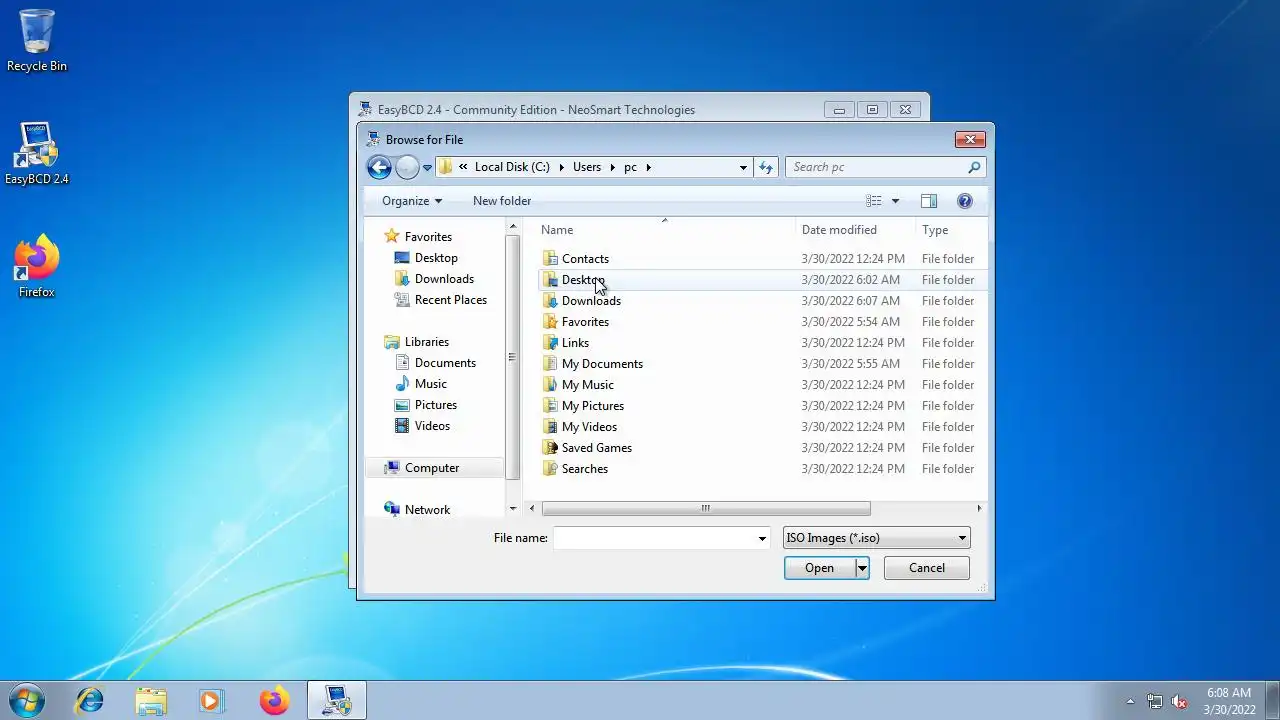The image size is (1280, 720).
Task: Click Local Disk (C:) in address bar
Action: [512, 167]
